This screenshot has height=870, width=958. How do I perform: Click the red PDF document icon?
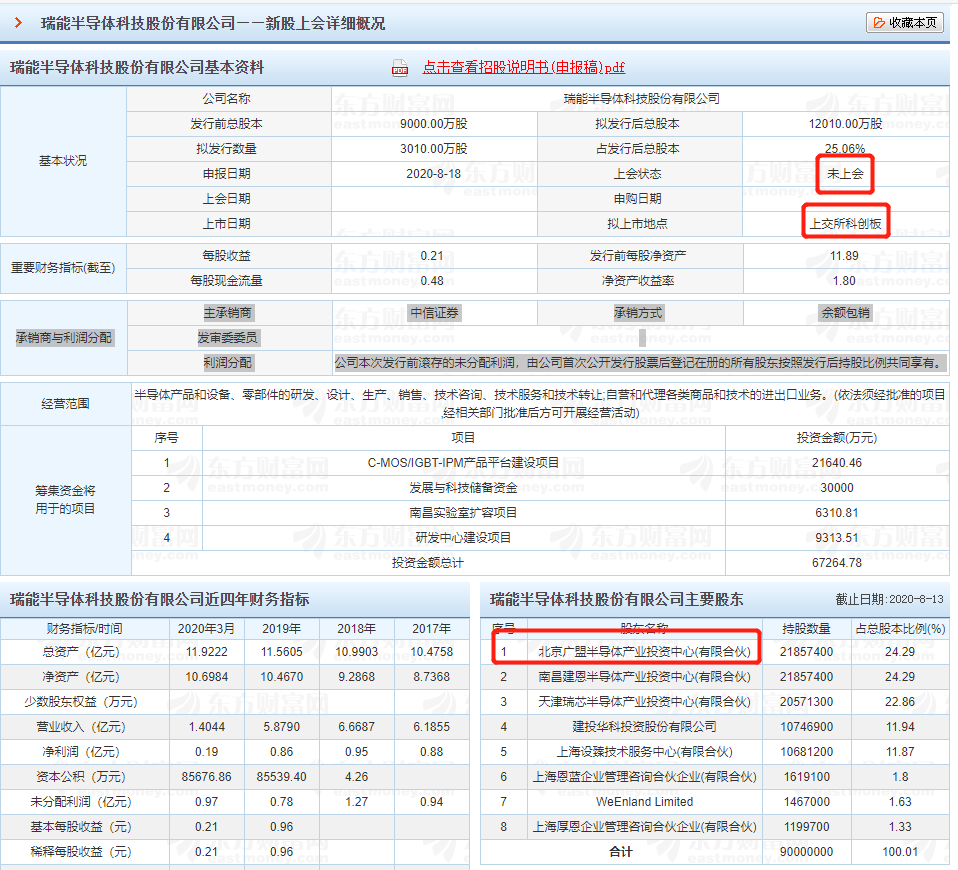[x=400, y=68]
